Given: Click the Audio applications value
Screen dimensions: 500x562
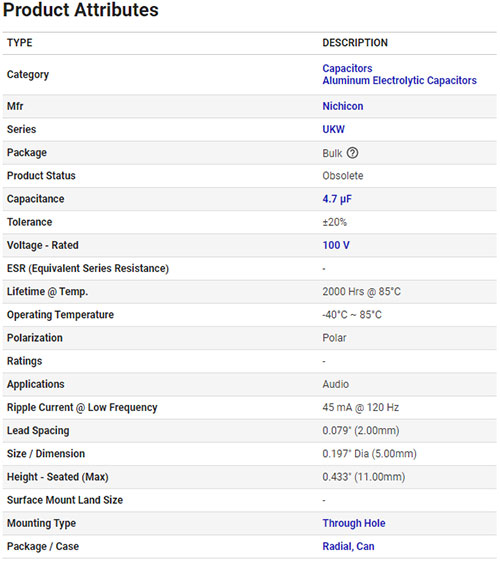Looking at the screenshot, I should (x=335, y=384).
